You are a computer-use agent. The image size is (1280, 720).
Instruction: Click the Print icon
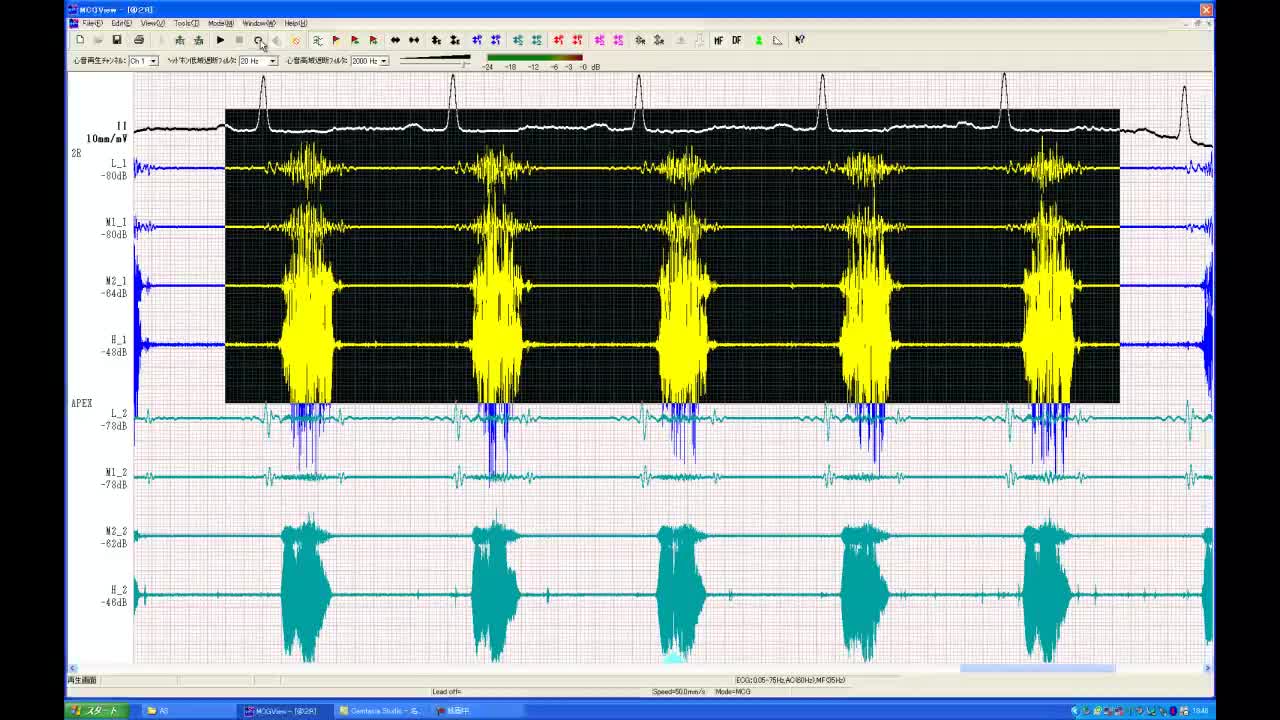pos(139,40)
